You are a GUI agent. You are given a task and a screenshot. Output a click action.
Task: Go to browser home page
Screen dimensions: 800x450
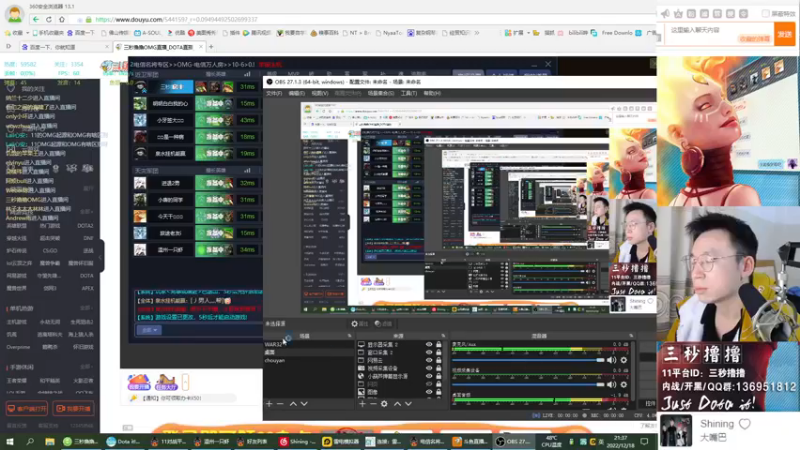(x=62, y=19)
